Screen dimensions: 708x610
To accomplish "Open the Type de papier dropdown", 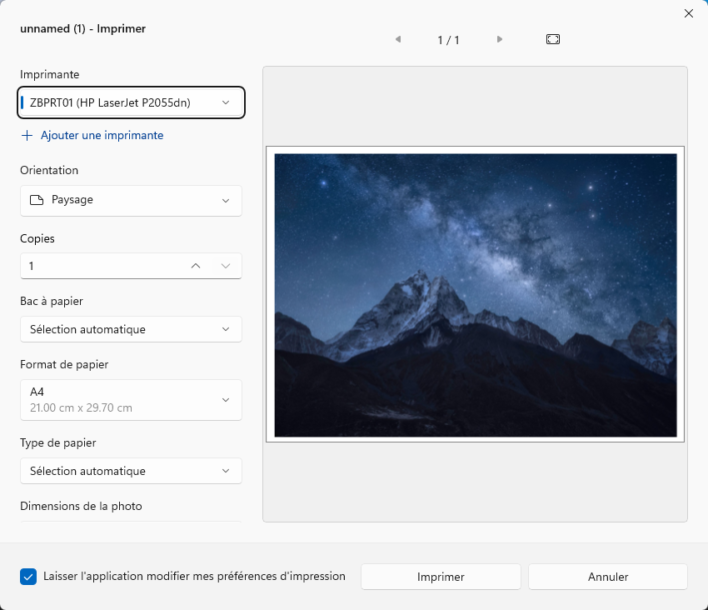I will [x=131, y=471].
